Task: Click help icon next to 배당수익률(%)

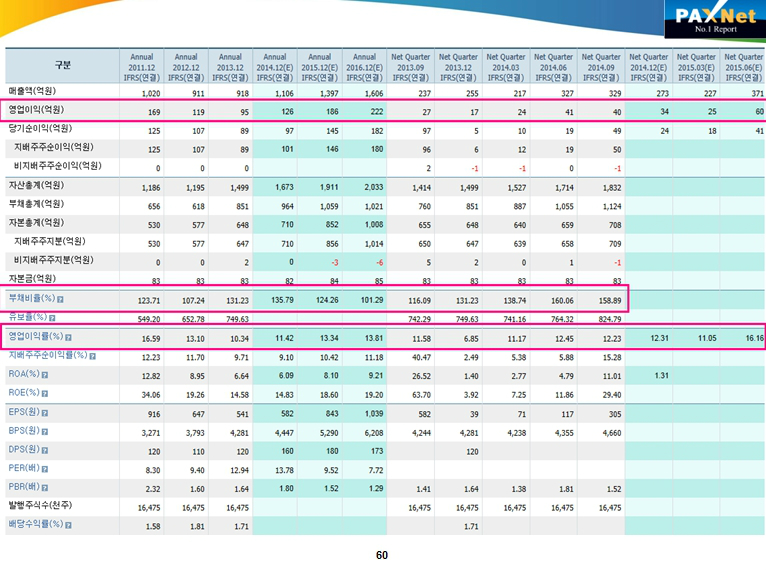Action: (67, 525)
